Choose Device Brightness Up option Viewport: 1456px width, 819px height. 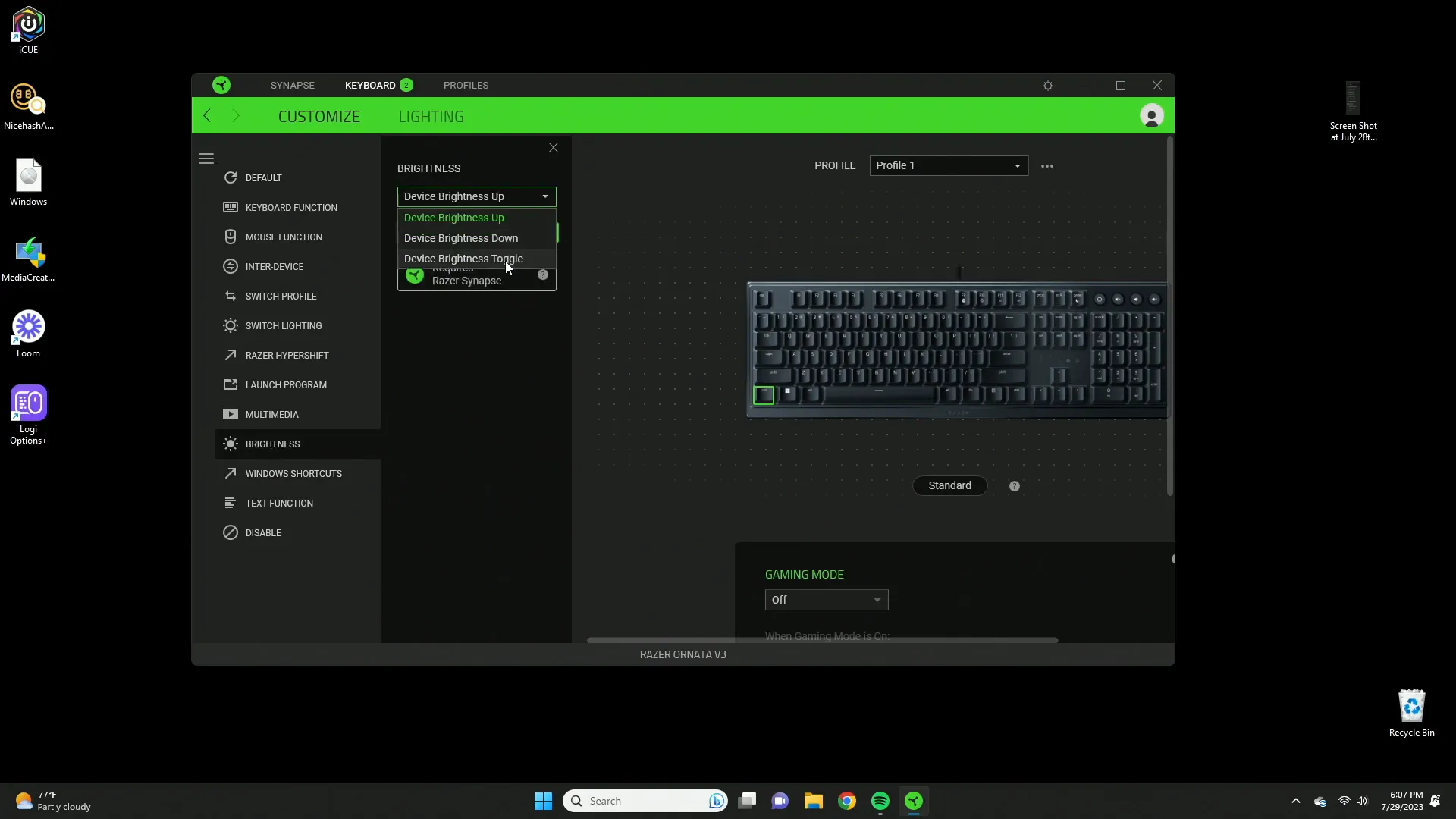point(477,218)
